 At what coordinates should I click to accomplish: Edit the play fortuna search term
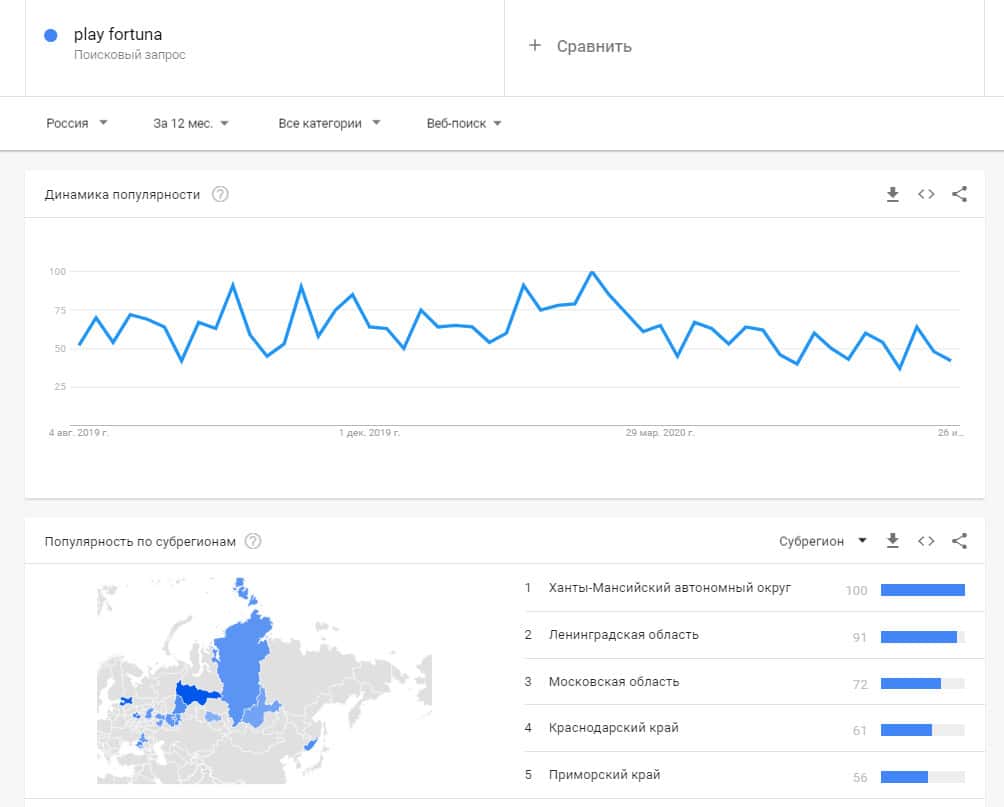(x=118, y=34)
